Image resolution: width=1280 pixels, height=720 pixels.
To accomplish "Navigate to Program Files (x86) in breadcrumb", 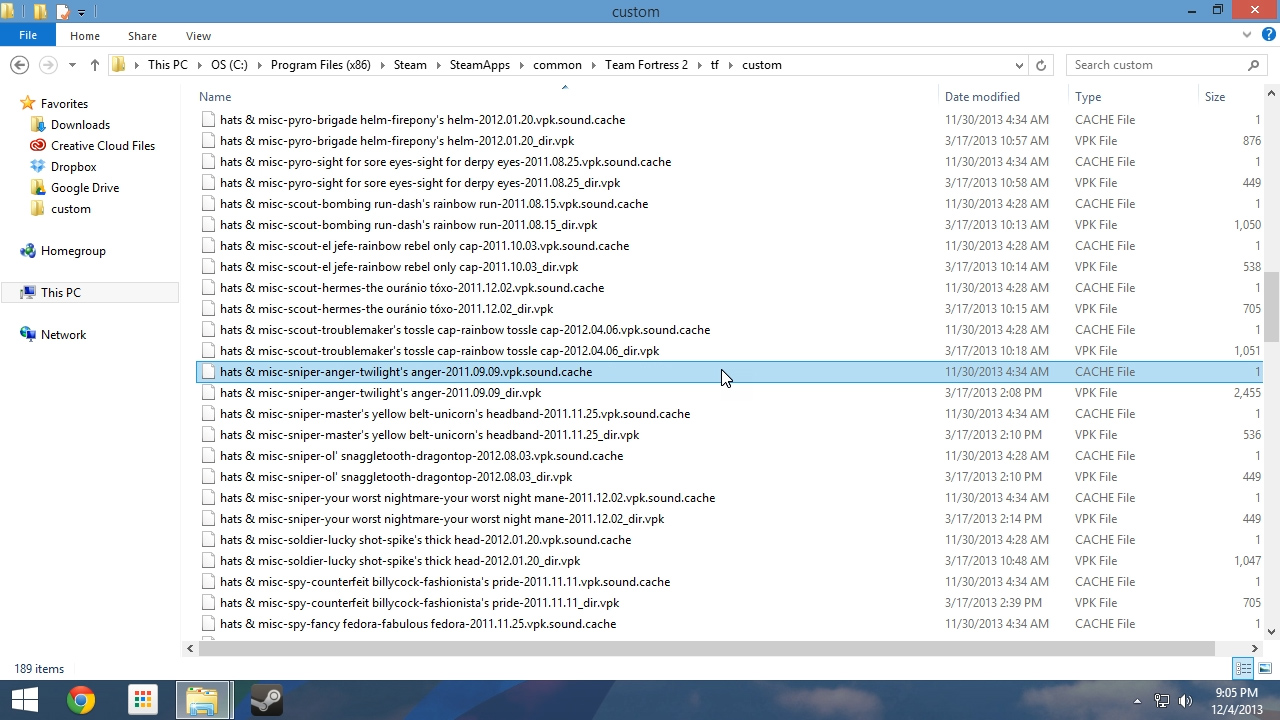I will point(320,65).
